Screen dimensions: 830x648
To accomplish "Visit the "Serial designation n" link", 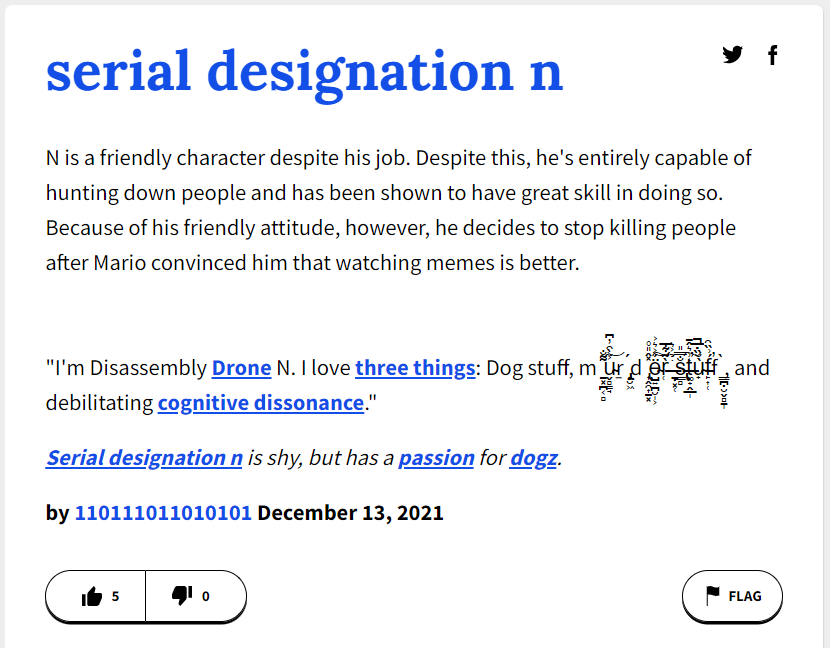I will click(142, 457).
